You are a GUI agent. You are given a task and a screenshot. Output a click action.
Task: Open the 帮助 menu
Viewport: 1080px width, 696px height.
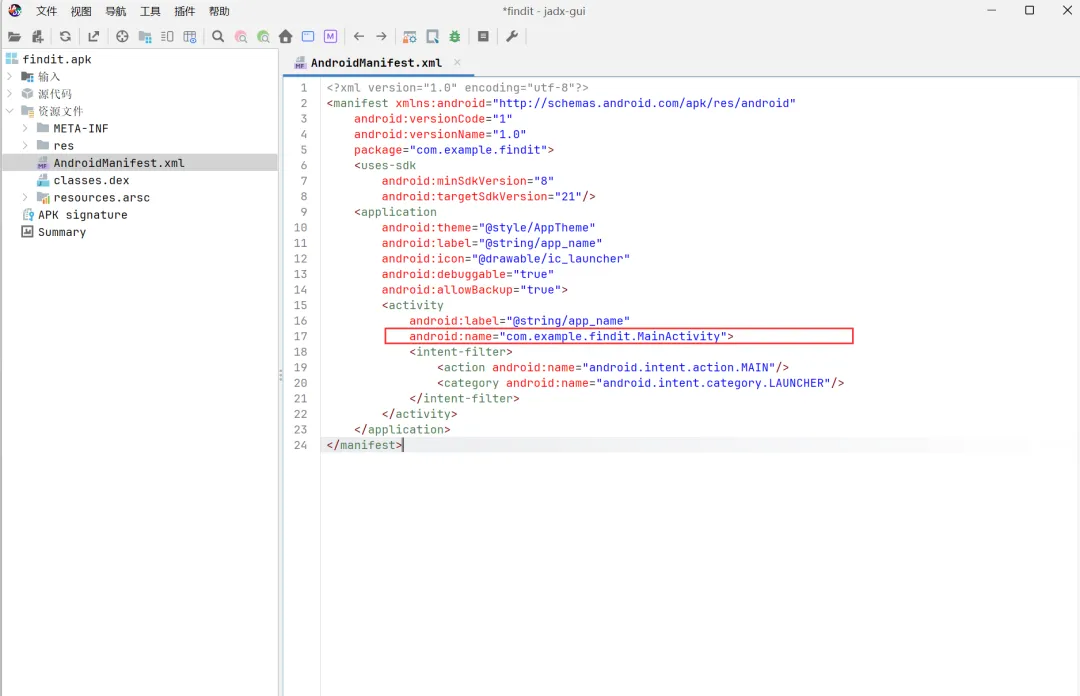coord(219,11)
